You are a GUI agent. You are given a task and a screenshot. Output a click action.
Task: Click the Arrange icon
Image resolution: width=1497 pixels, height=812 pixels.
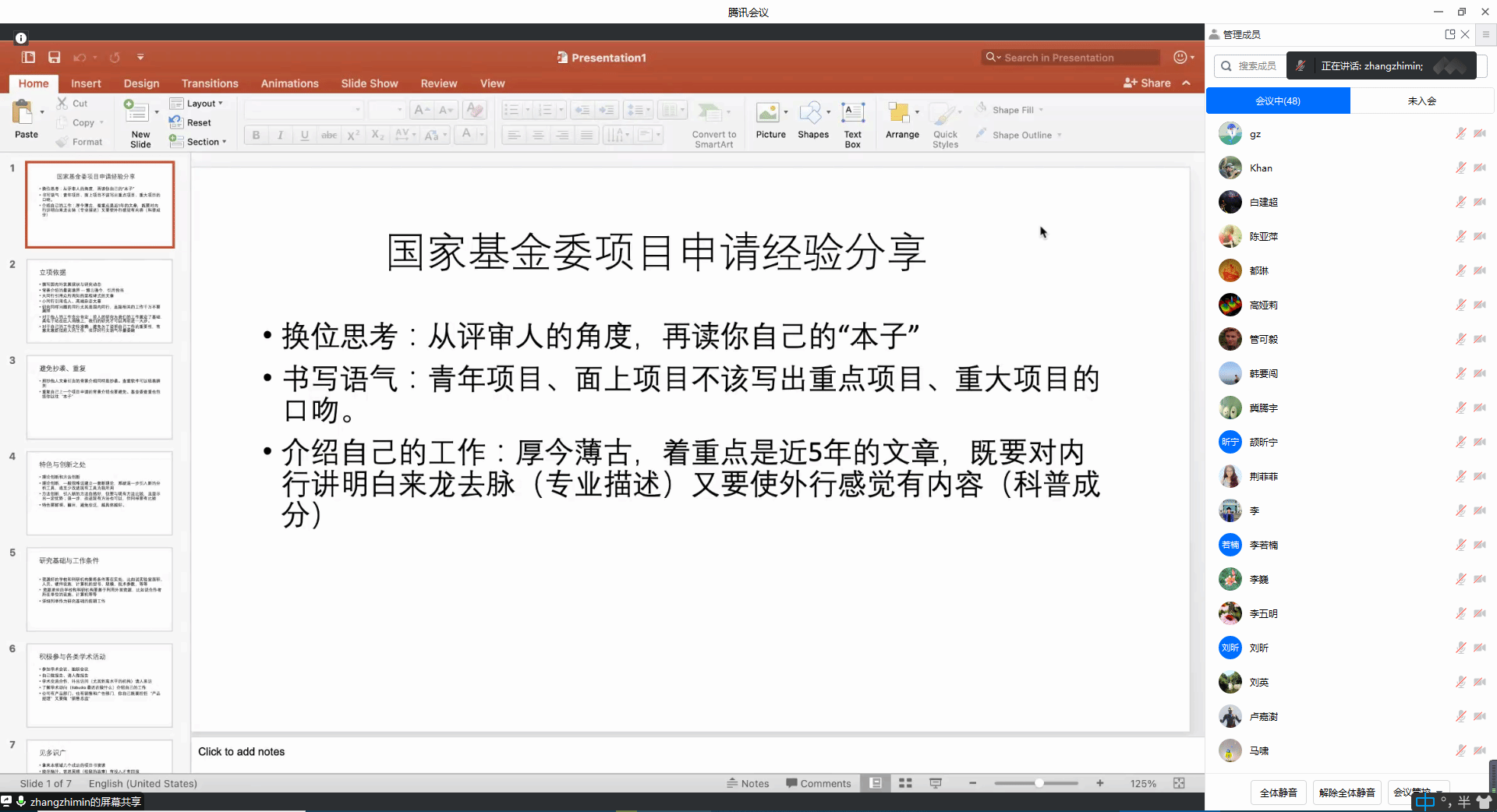point(900,114)
